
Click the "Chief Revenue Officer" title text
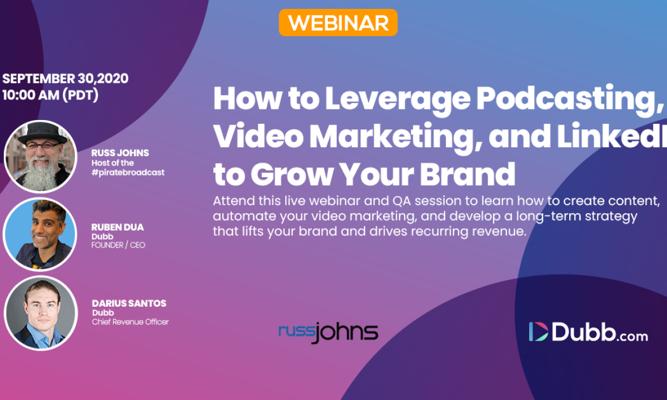[x=130, y=322]
